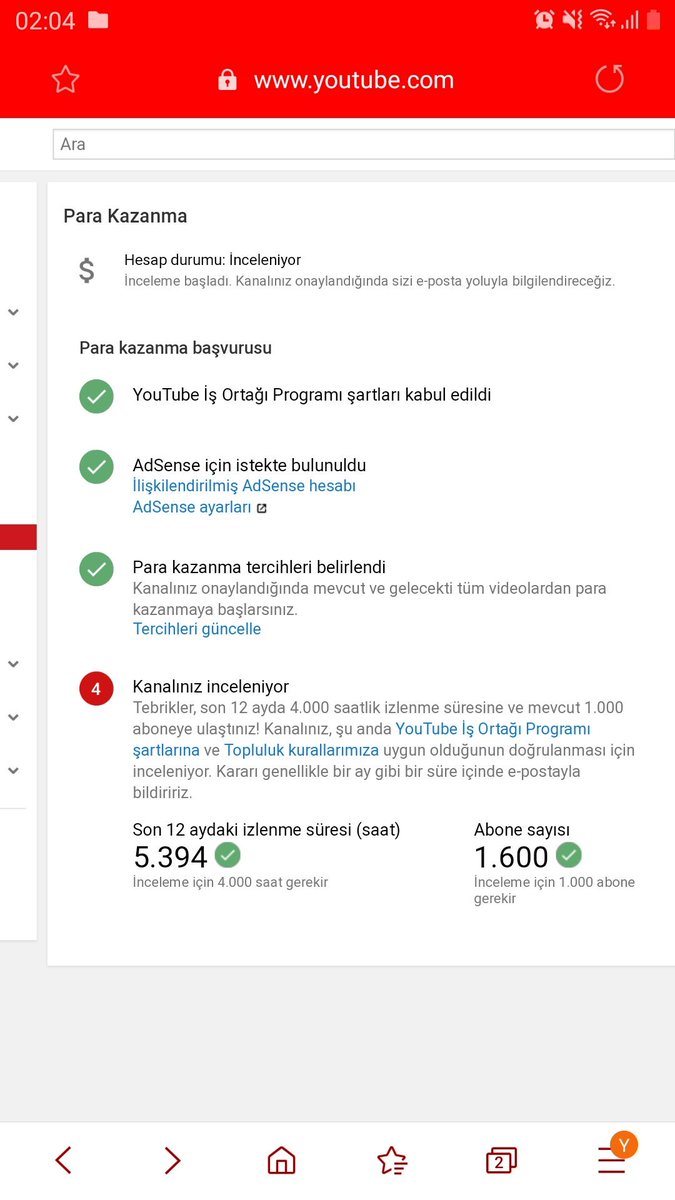Open the AdSense ayarları link
The height and width of the screenshot is (1200, 675).
(192, 508)
